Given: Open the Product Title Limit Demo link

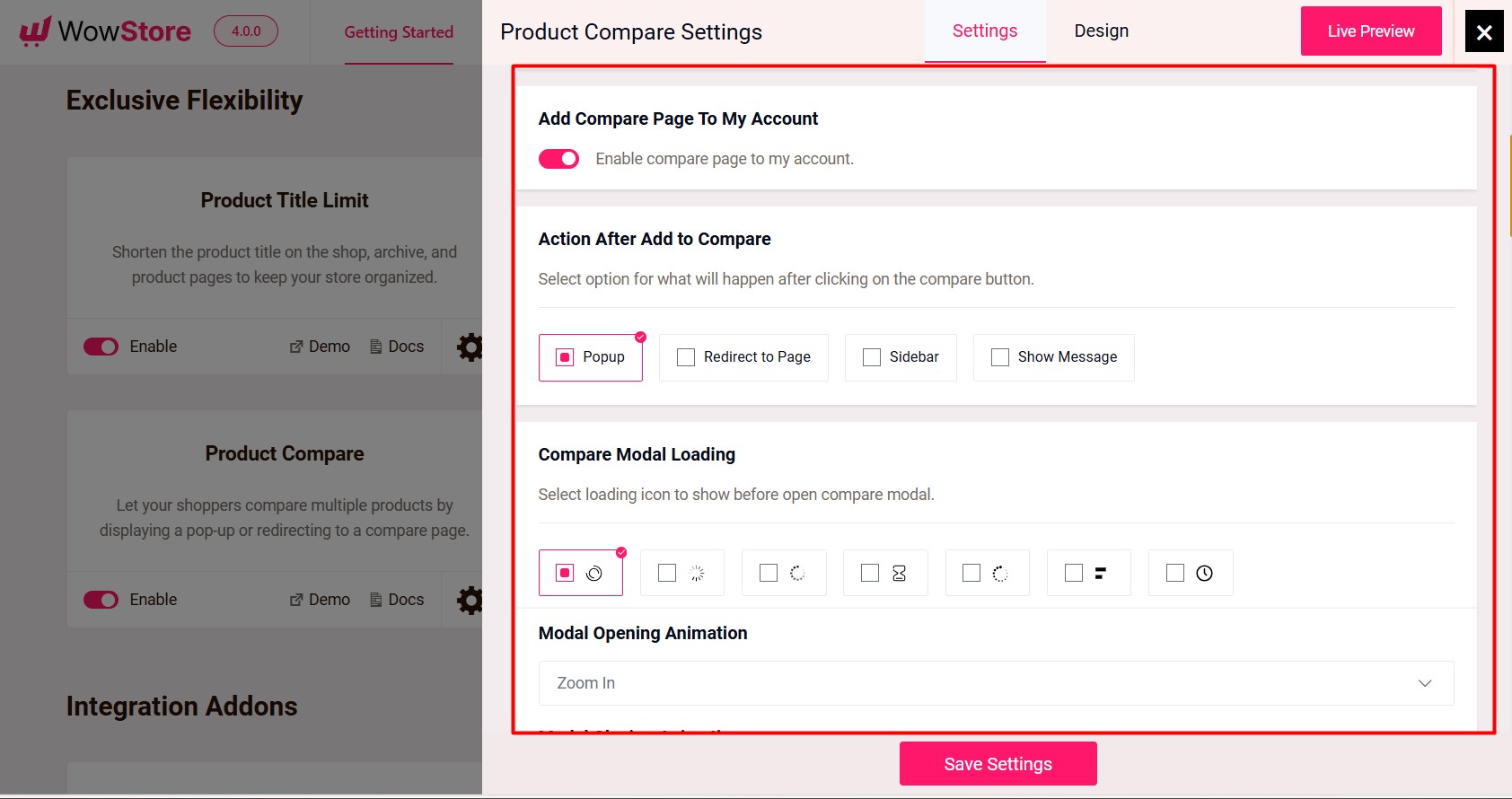Looking at the screenshot, I should pos(320,347).
